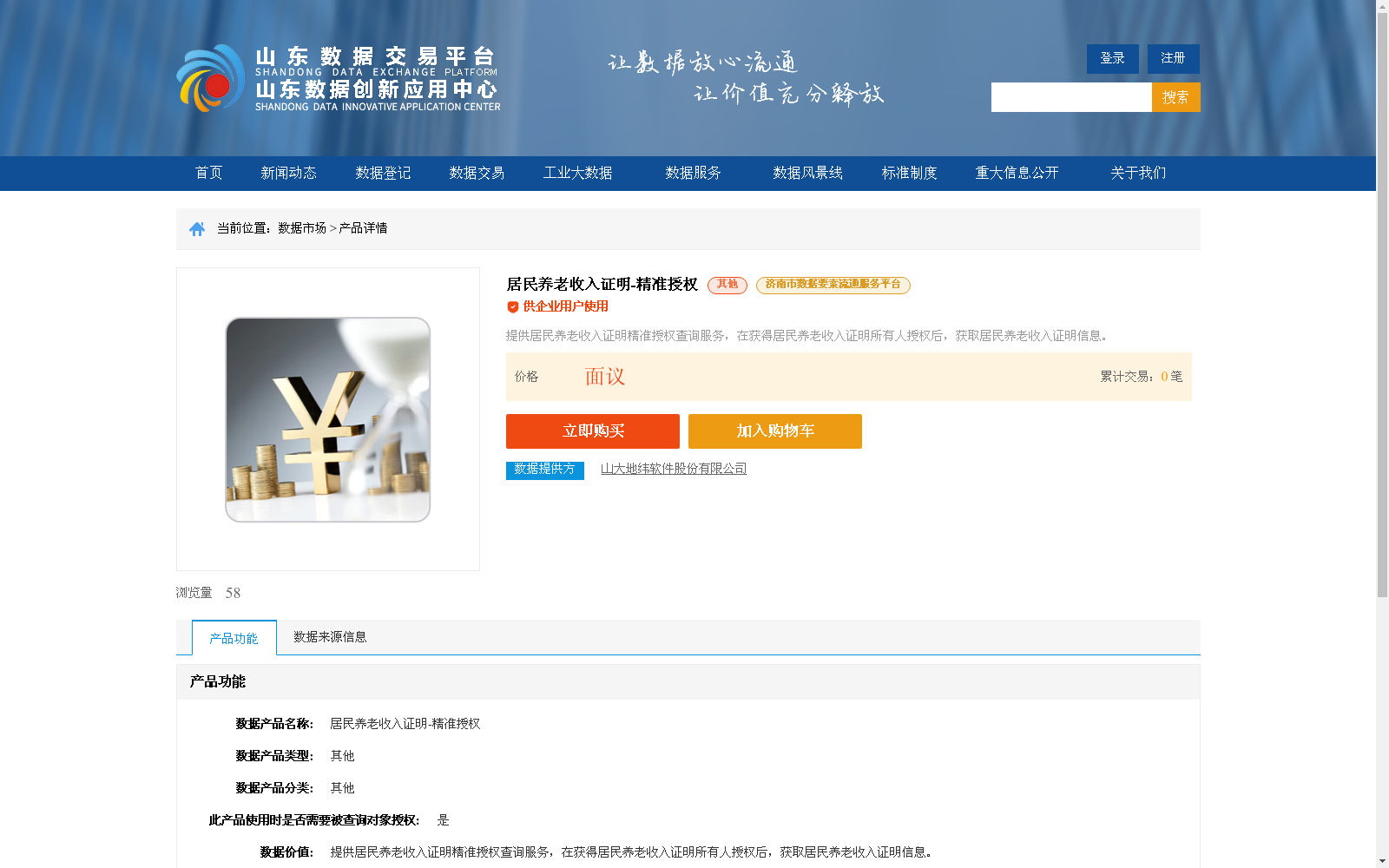Click the 累计交易 count text
Viewport: 1389px width, 868px height.
(x=1142, y=377)
